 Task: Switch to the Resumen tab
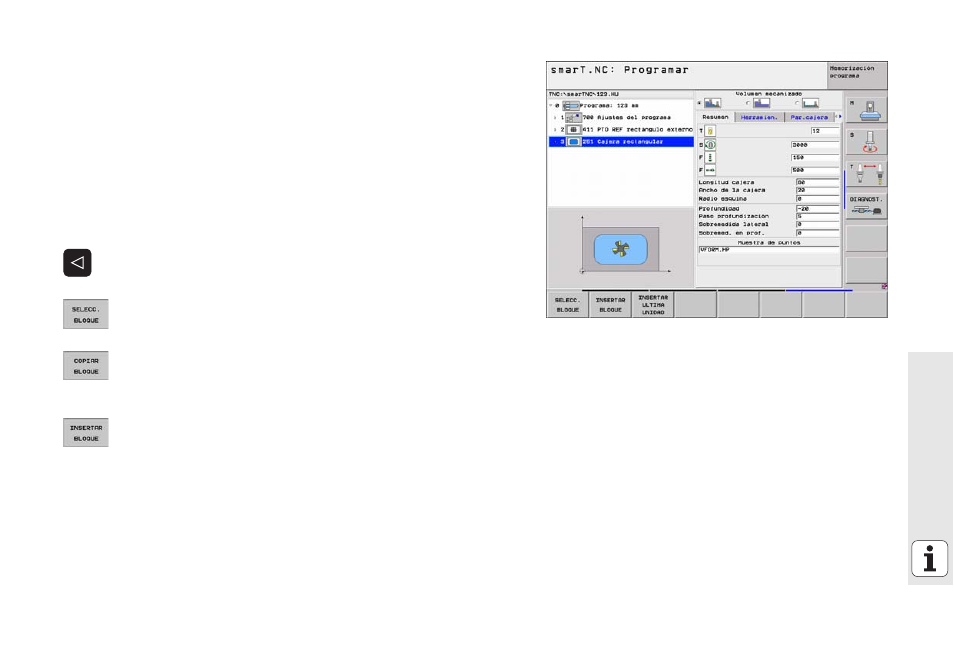(716, 117)
